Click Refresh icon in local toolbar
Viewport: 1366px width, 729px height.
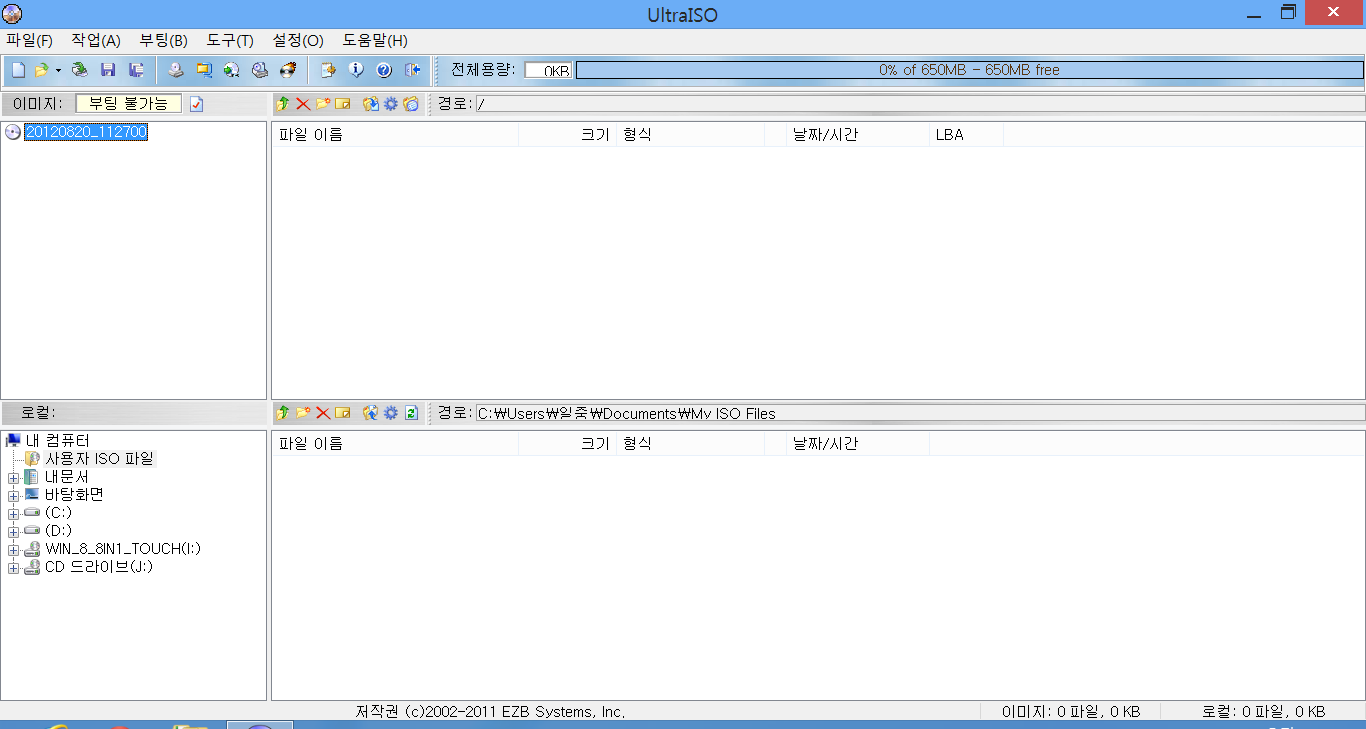pyautogui.click(x=411, y=413)
